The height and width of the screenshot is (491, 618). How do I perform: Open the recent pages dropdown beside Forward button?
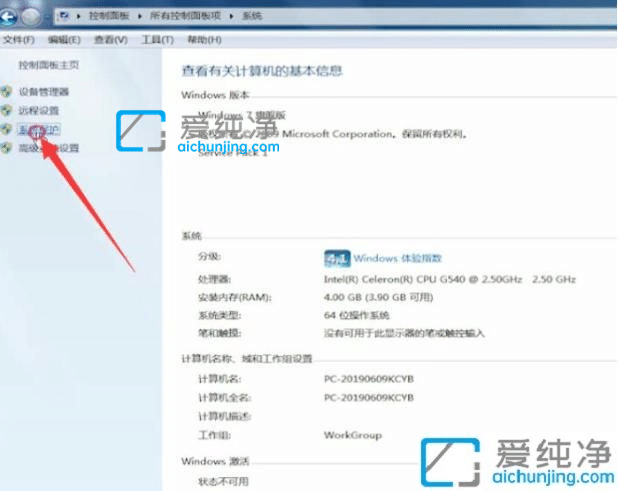tap(46, 17)
